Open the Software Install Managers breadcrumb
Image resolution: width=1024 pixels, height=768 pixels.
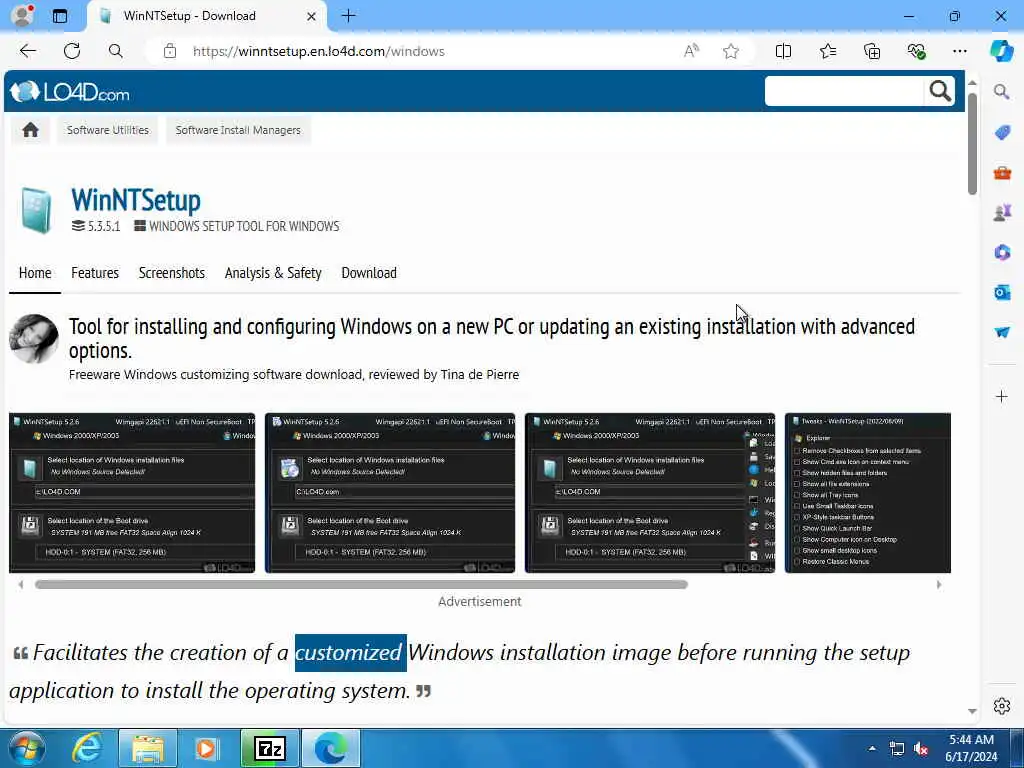(238, 130)
